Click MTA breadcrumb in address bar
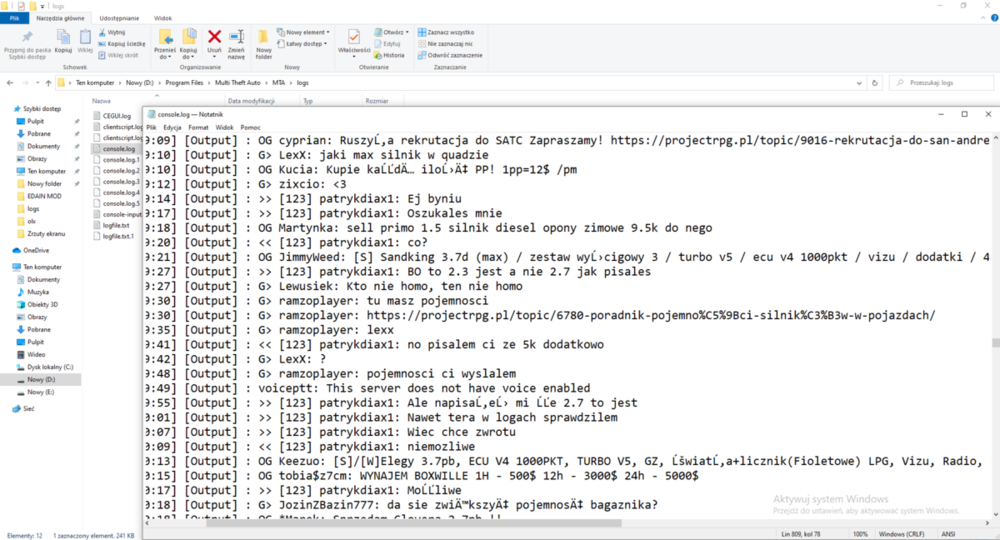This screenshot has height=540, width=1000. click(279, 83)
